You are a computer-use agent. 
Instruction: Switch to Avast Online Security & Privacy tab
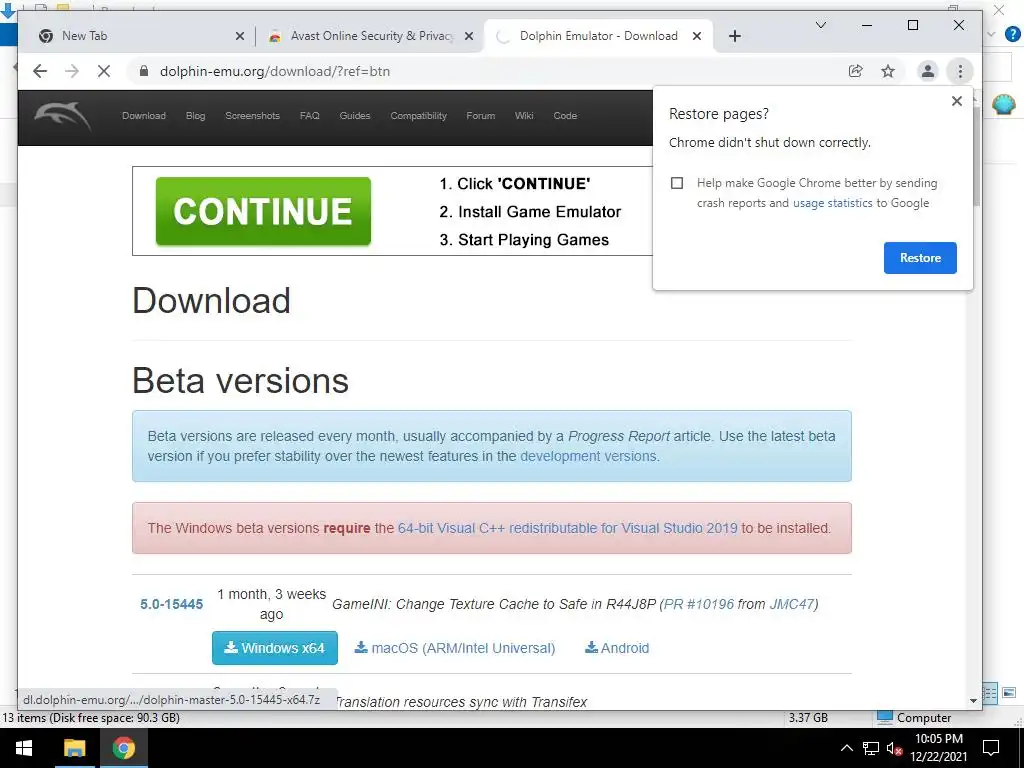(370, 36)
